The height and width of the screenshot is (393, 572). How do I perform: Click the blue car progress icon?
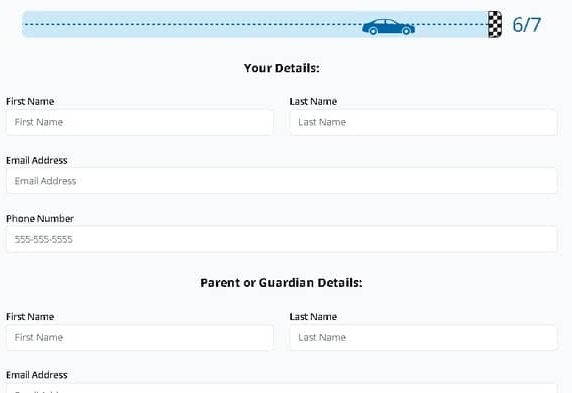tap(388, 27)
